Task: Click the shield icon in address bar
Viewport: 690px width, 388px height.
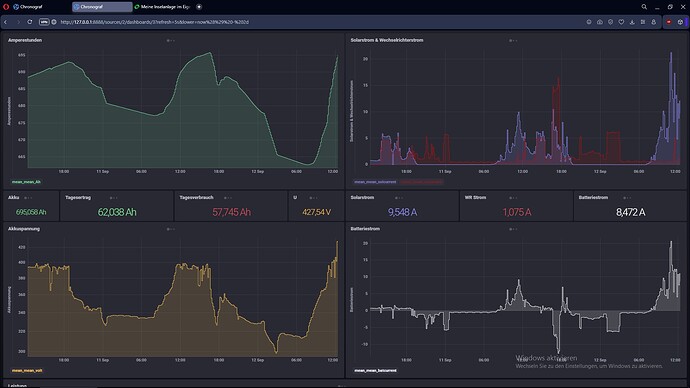Action: pos(610,22)
